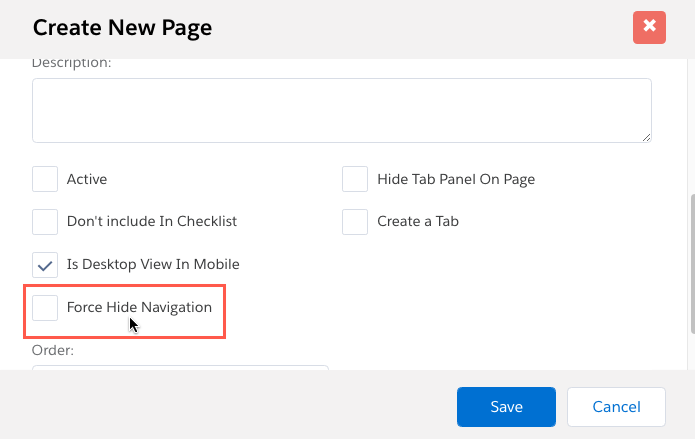Click the 'Active' label text
The width and height of the screenshot is (695, 439).
87,180
